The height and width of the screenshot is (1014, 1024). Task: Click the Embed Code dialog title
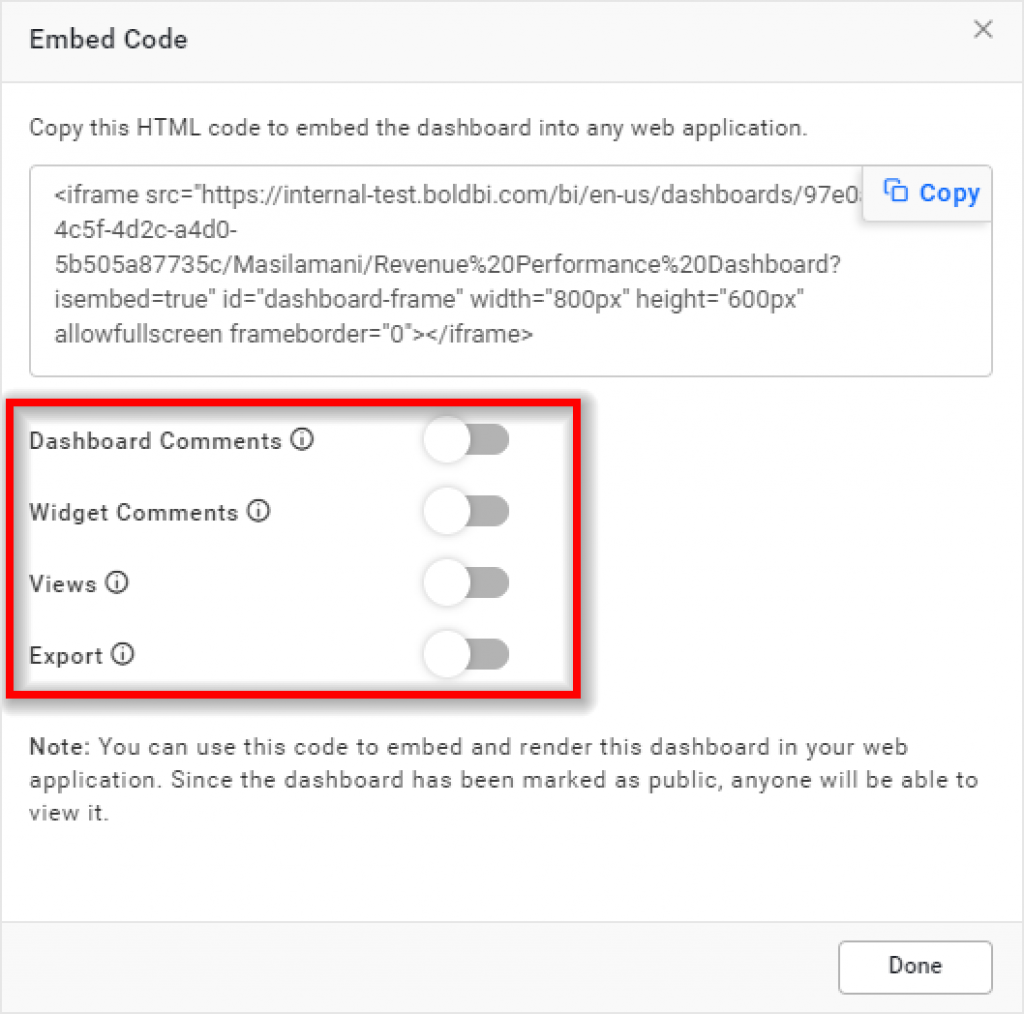(108, 39)
